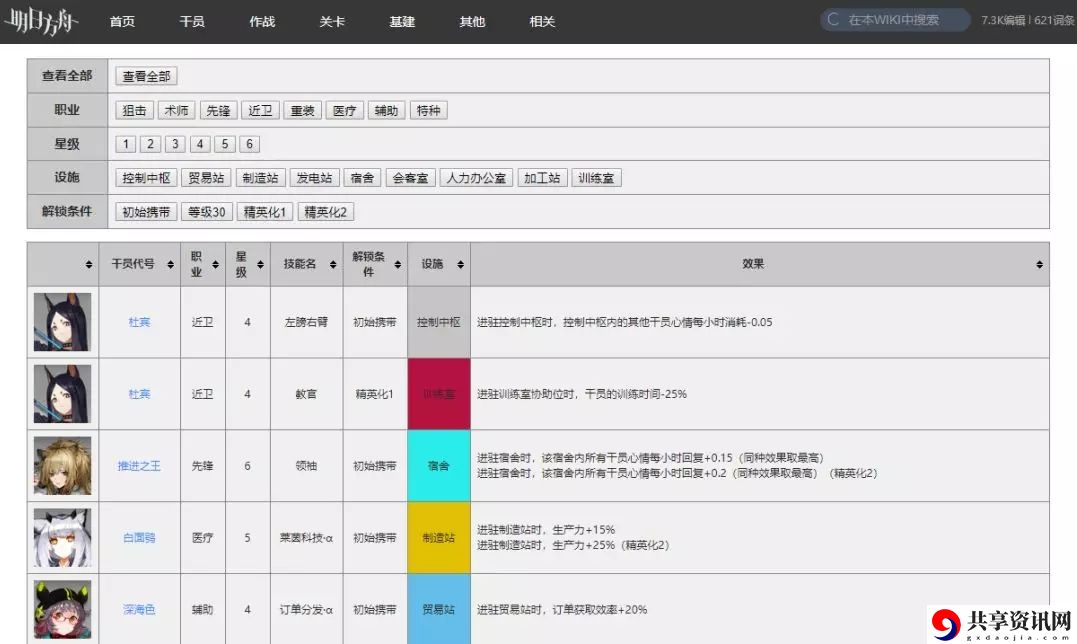Toggle the 近卫 class filter

[x=260, y=111]
